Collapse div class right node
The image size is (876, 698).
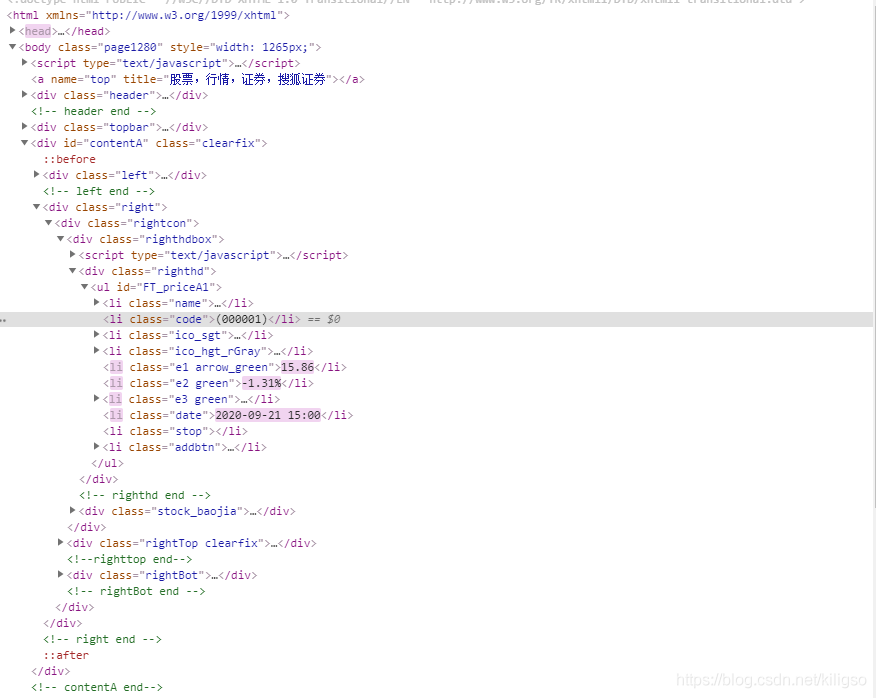click(36, 207)
